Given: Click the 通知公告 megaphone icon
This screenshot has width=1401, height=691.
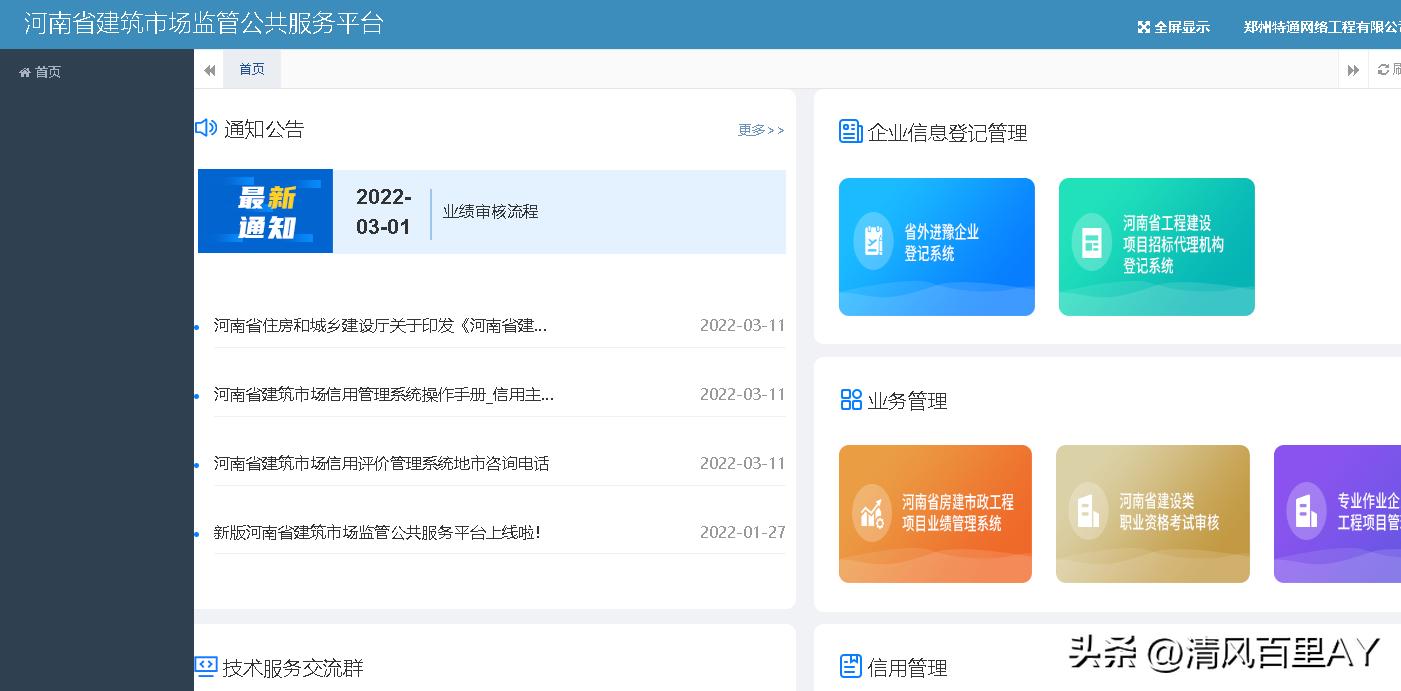Looking at the screenshot, I should 205,128.
